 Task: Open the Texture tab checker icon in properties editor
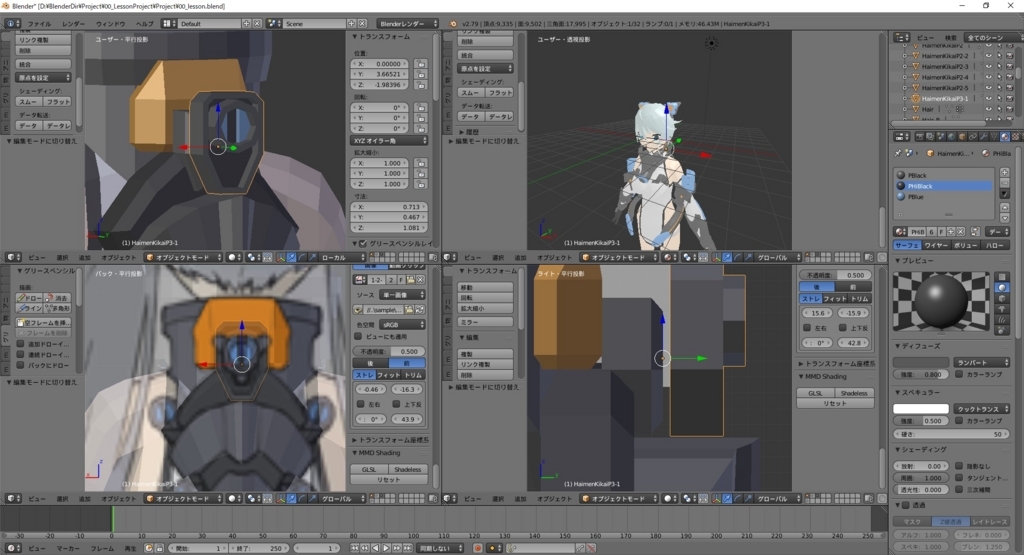pos(1015,136)
